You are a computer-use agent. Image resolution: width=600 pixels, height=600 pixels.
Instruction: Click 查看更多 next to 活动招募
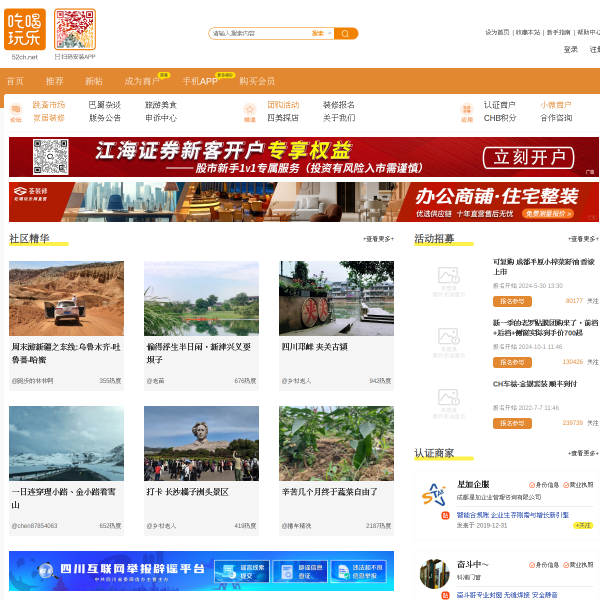(583, 239)
